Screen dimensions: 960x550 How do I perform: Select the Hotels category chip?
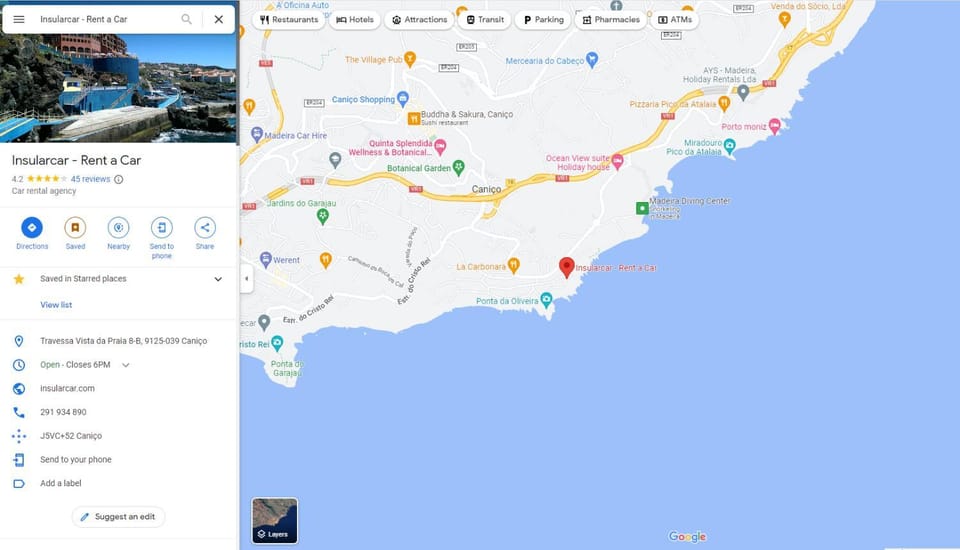click(355, 20)
